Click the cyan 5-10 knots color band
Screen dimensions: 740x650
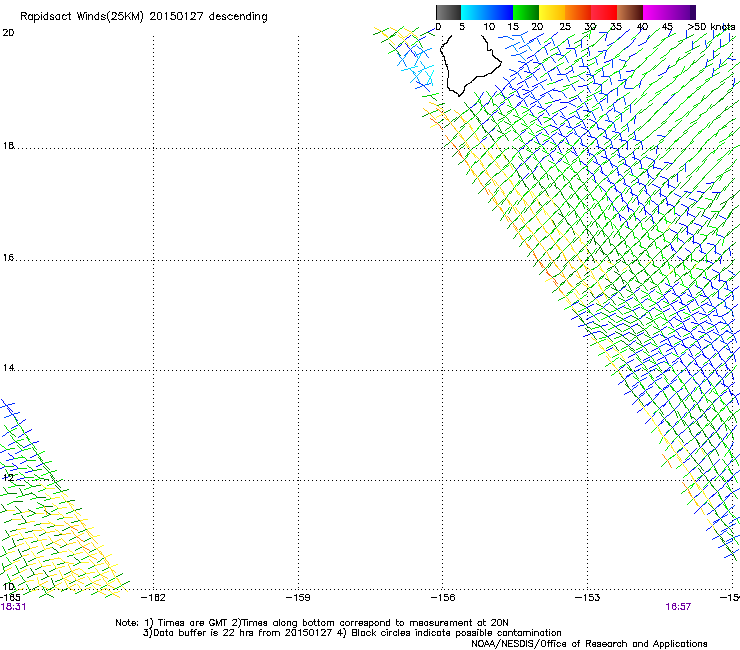click(x=474, y=12)
